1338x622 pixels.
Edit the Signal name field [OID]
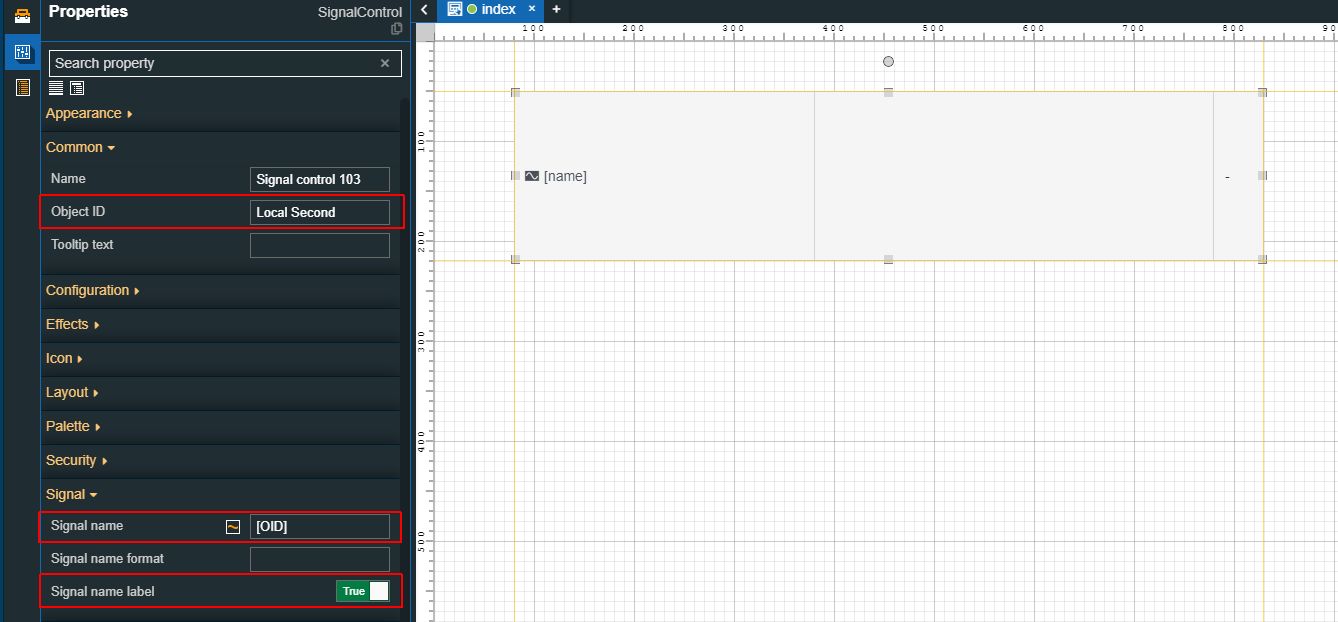320,526
